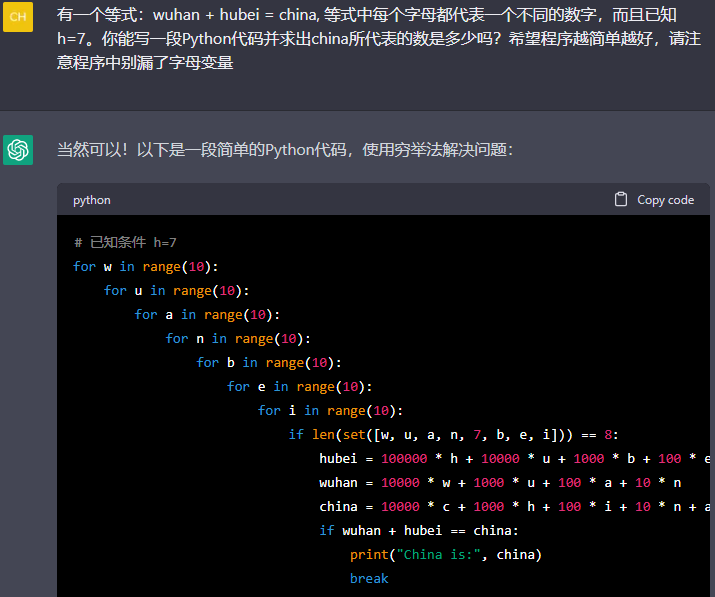Click the print("China is:", china) statement
This screenshot has width=715, height=597.
pos(446,554)
